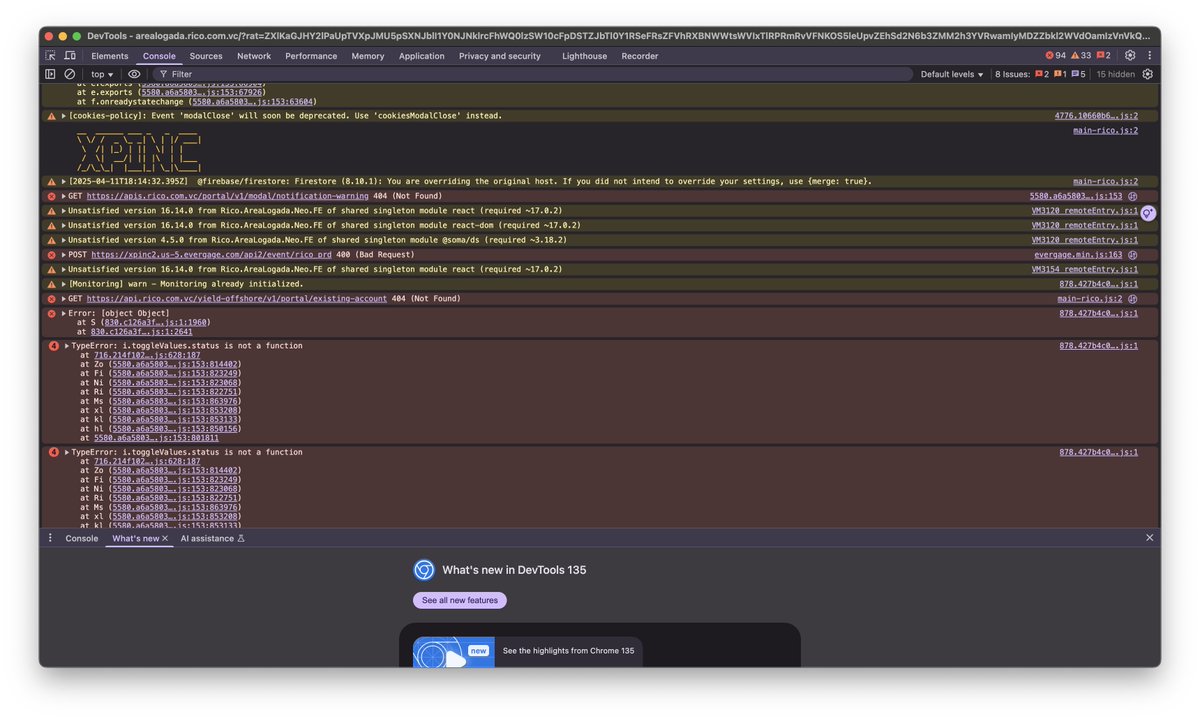The image size is (1200, 719).
Task: Click the 15 hidden messages label
Action: [x=1115, y=74]
